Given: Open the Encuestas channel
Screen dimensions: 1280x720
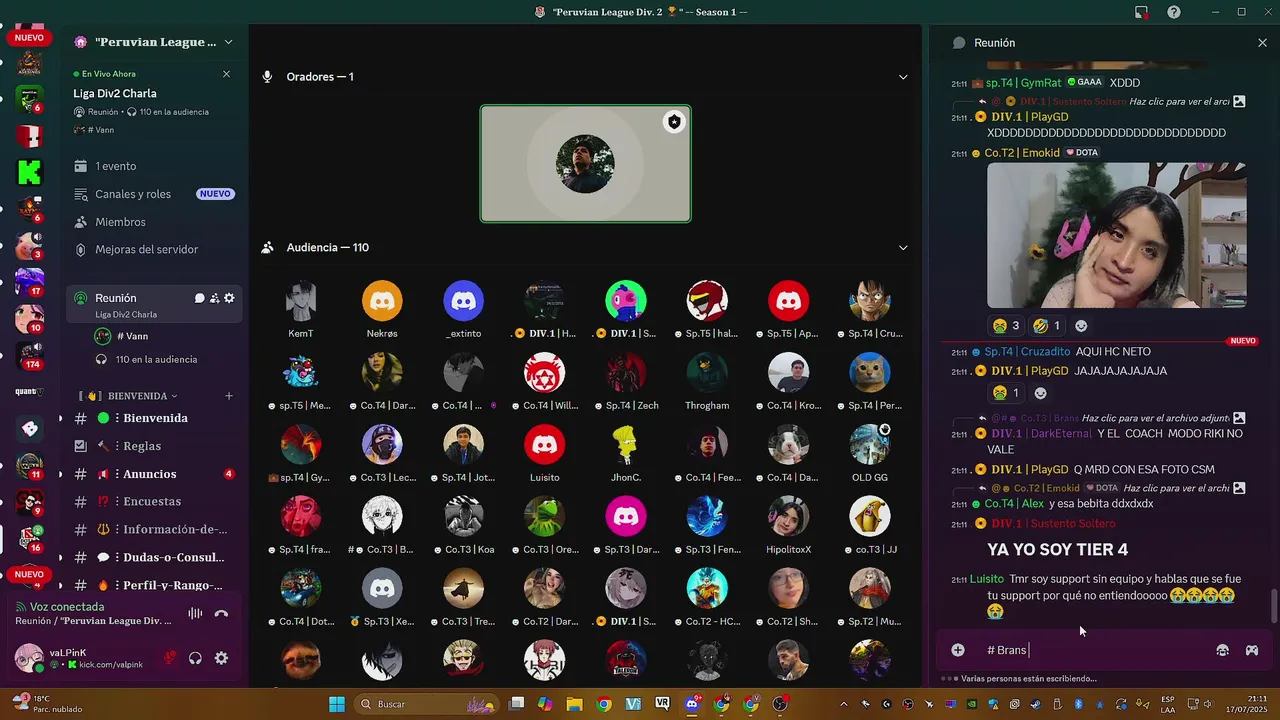Looking at the screenshot, I should 153,501.
